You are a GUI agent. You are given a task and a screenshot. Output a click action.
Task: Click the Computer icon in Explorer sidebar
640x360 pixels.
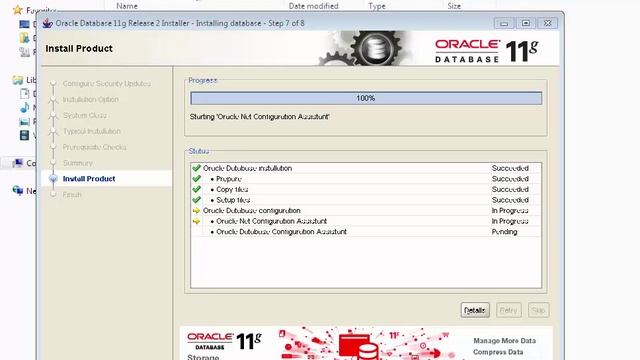(18, 163)
